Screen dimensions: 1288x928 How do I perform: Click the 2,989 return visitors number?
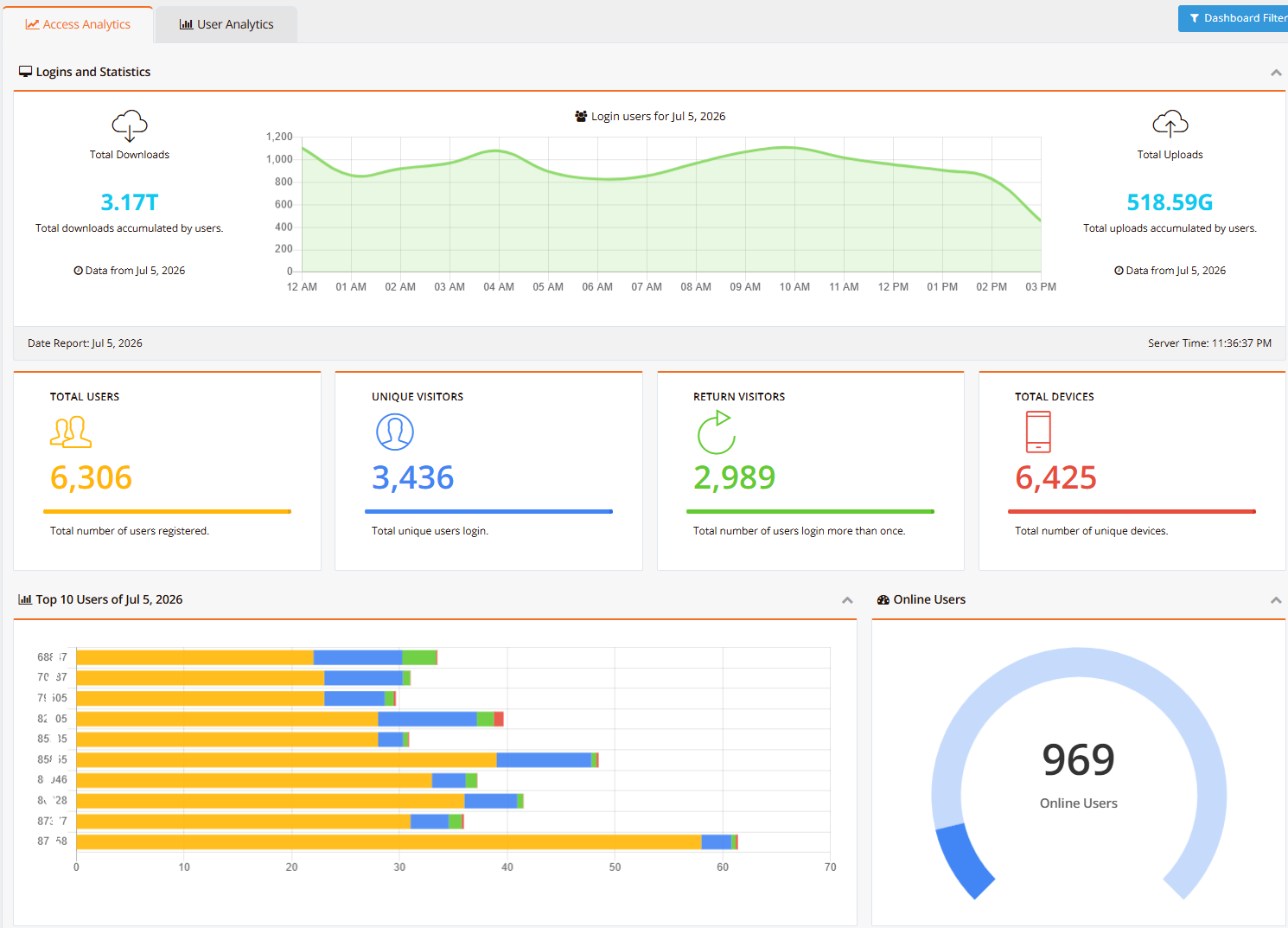pos(735,477)
